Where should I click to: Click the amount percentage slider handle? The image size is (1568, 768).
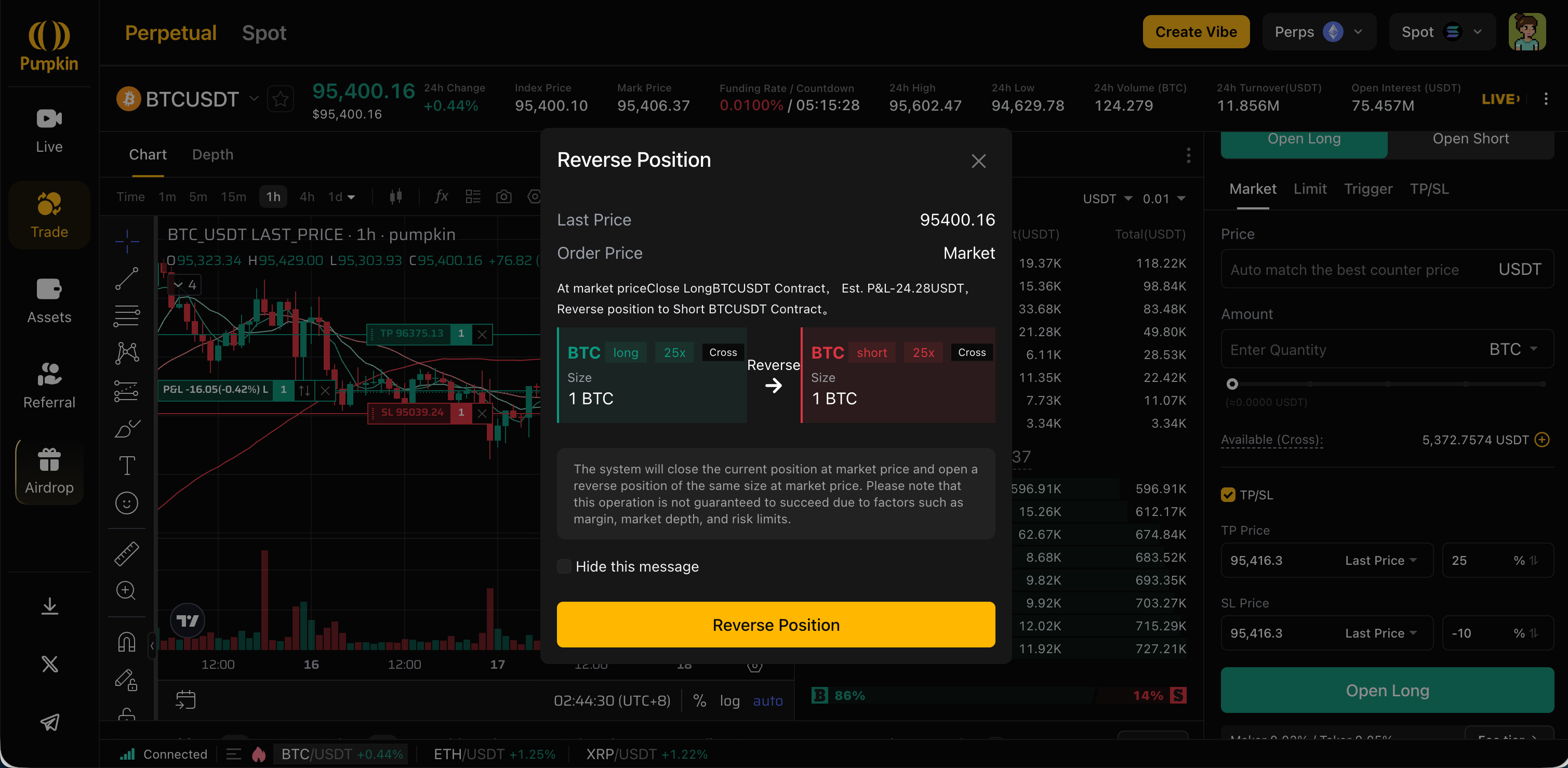(1232, 384)
